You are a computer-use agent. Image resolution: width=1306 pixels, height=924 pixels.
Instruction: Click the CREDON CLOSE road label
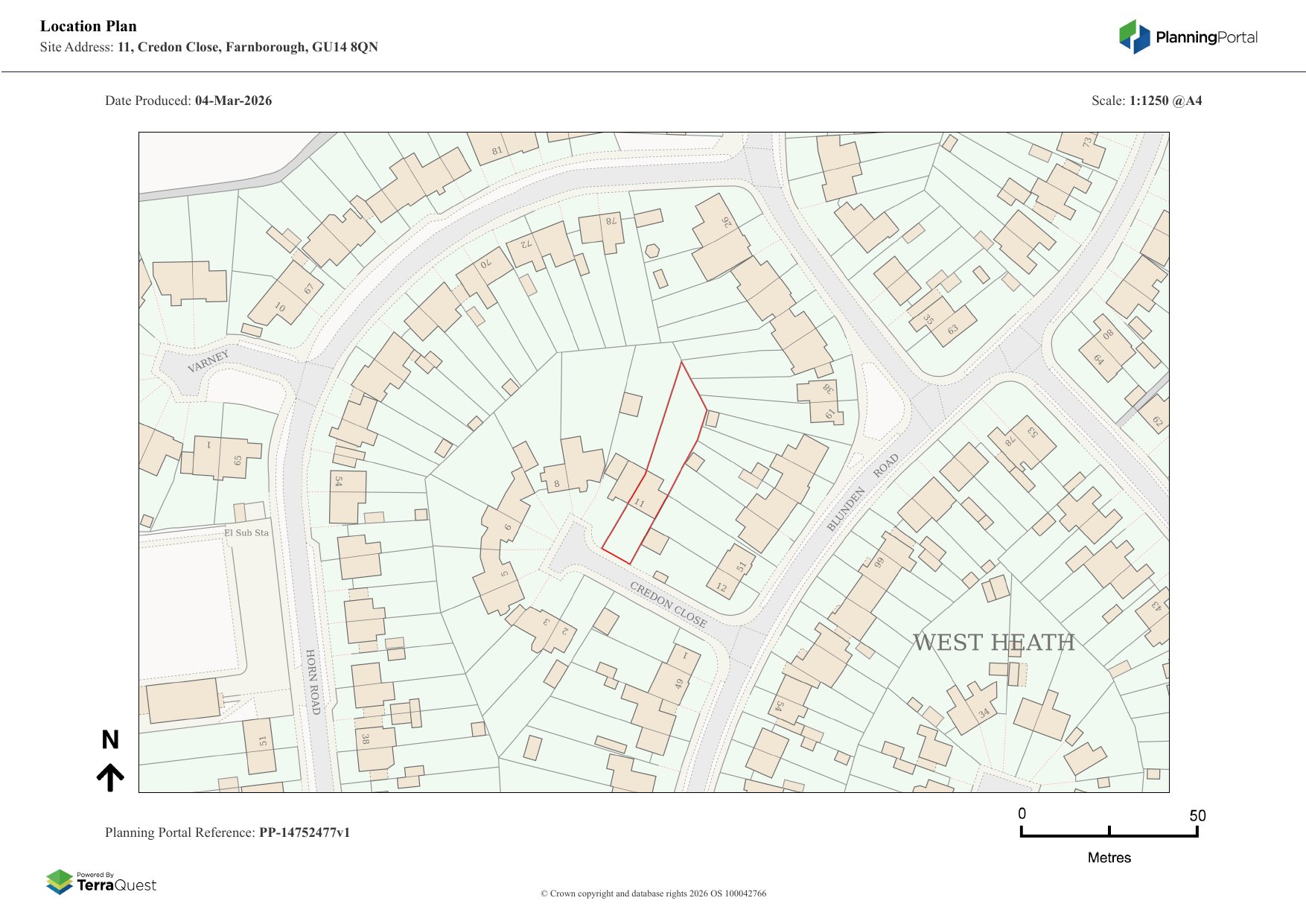668,604
